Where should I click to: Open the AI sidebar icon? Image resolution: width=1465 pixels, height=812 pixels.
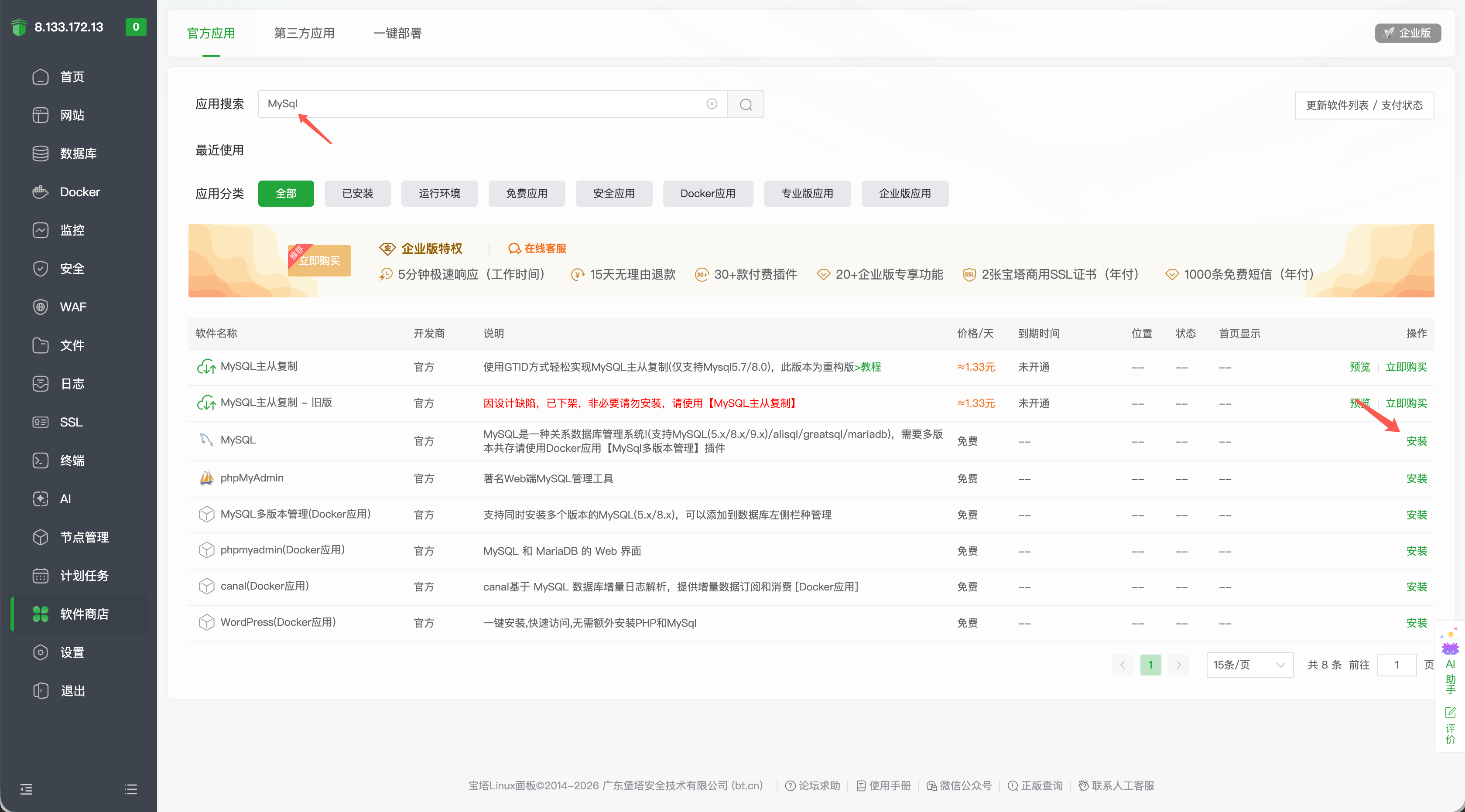pos(41,499)
